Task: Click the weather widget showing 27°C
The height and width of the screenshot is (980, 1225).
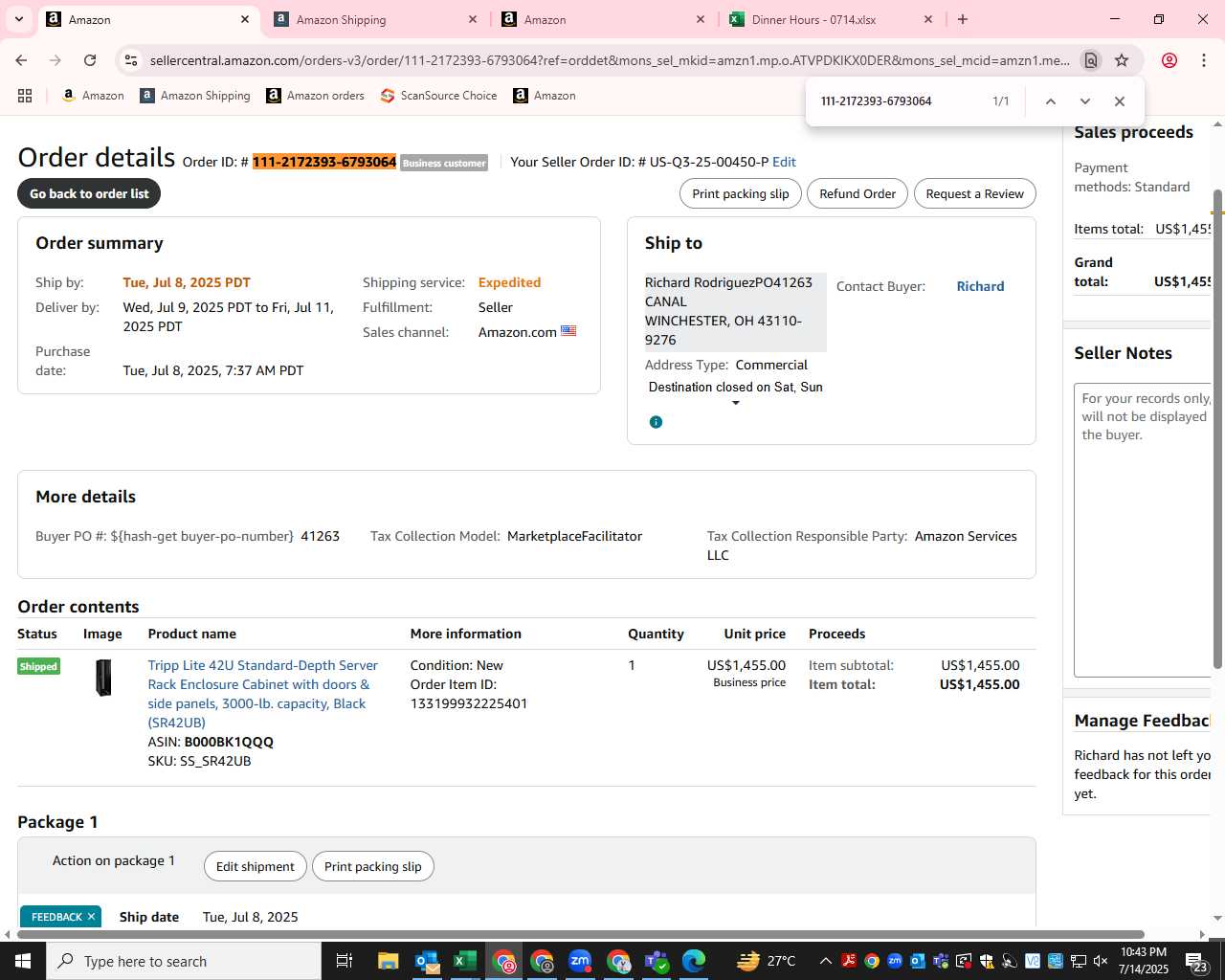Action: [x=767, y=961]
